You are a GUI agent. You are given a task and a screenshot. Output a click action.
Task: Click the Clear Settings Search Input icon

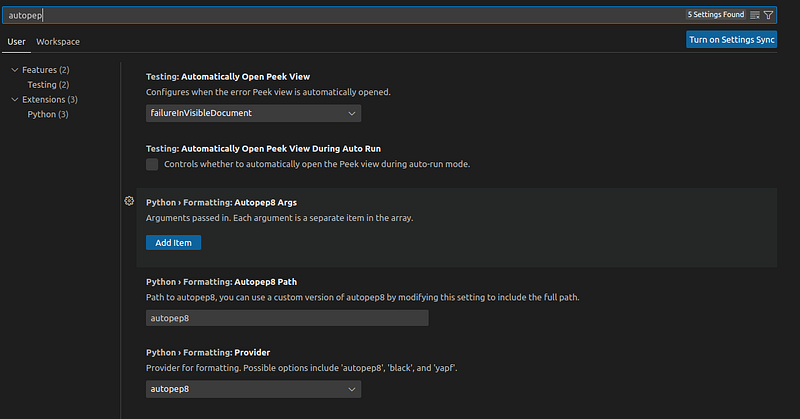(755, 15)
